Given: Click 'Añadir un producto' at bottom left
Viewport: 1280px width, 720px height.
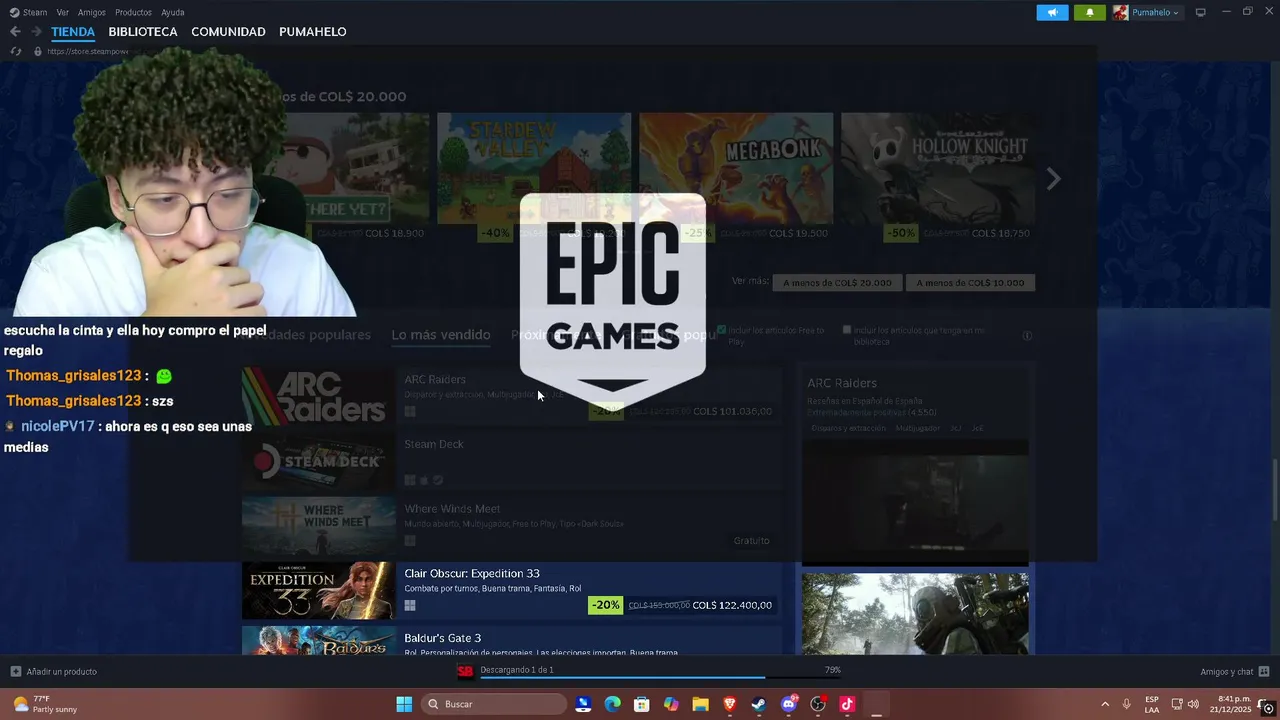Looking at the screenshot, I should [53, 671].
